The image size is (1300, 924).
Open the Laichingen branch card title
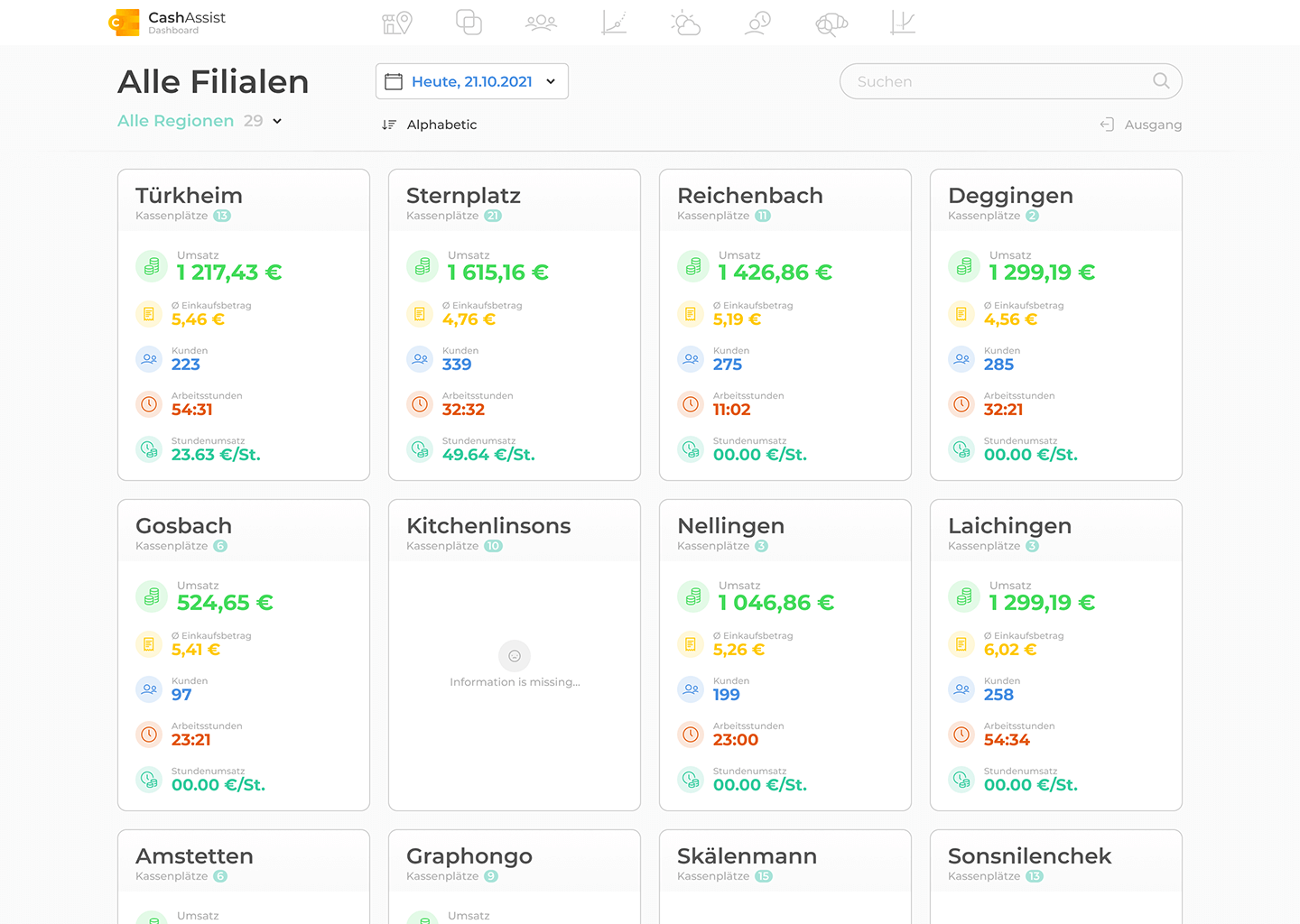pyautogui.click(x=1009, y=527)
